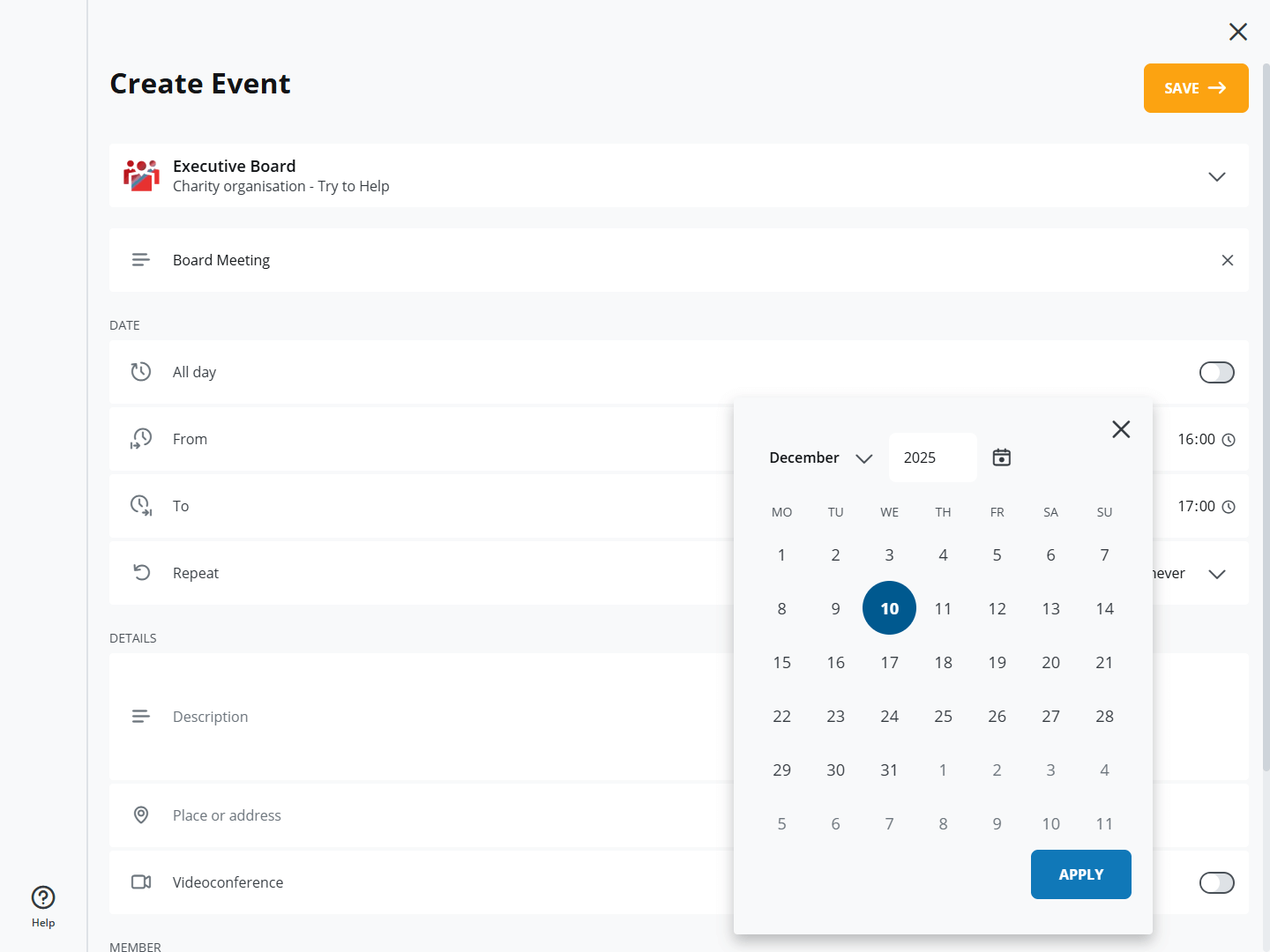
Task: Pick December 24 on the calendar
Action: [x=889, y=717]
